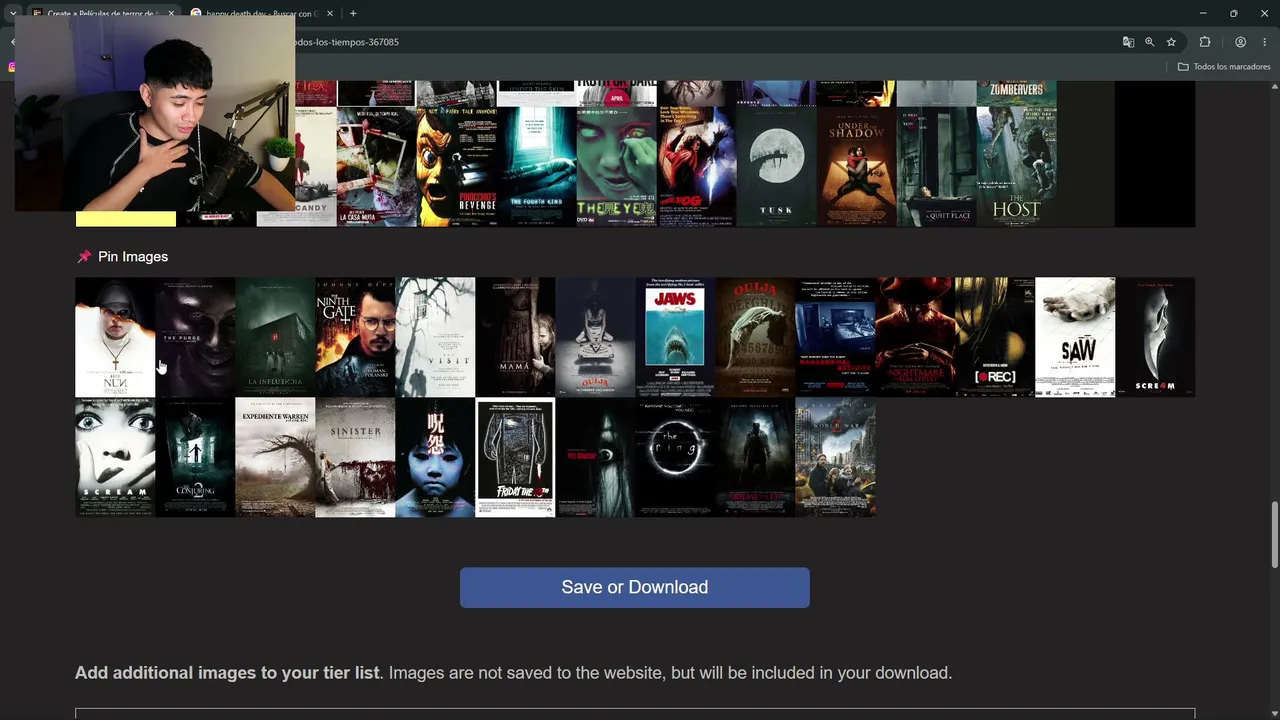Viewport: 1280px width, 720px height.
Task: Select The Eye poster
Action: point(616,167)
